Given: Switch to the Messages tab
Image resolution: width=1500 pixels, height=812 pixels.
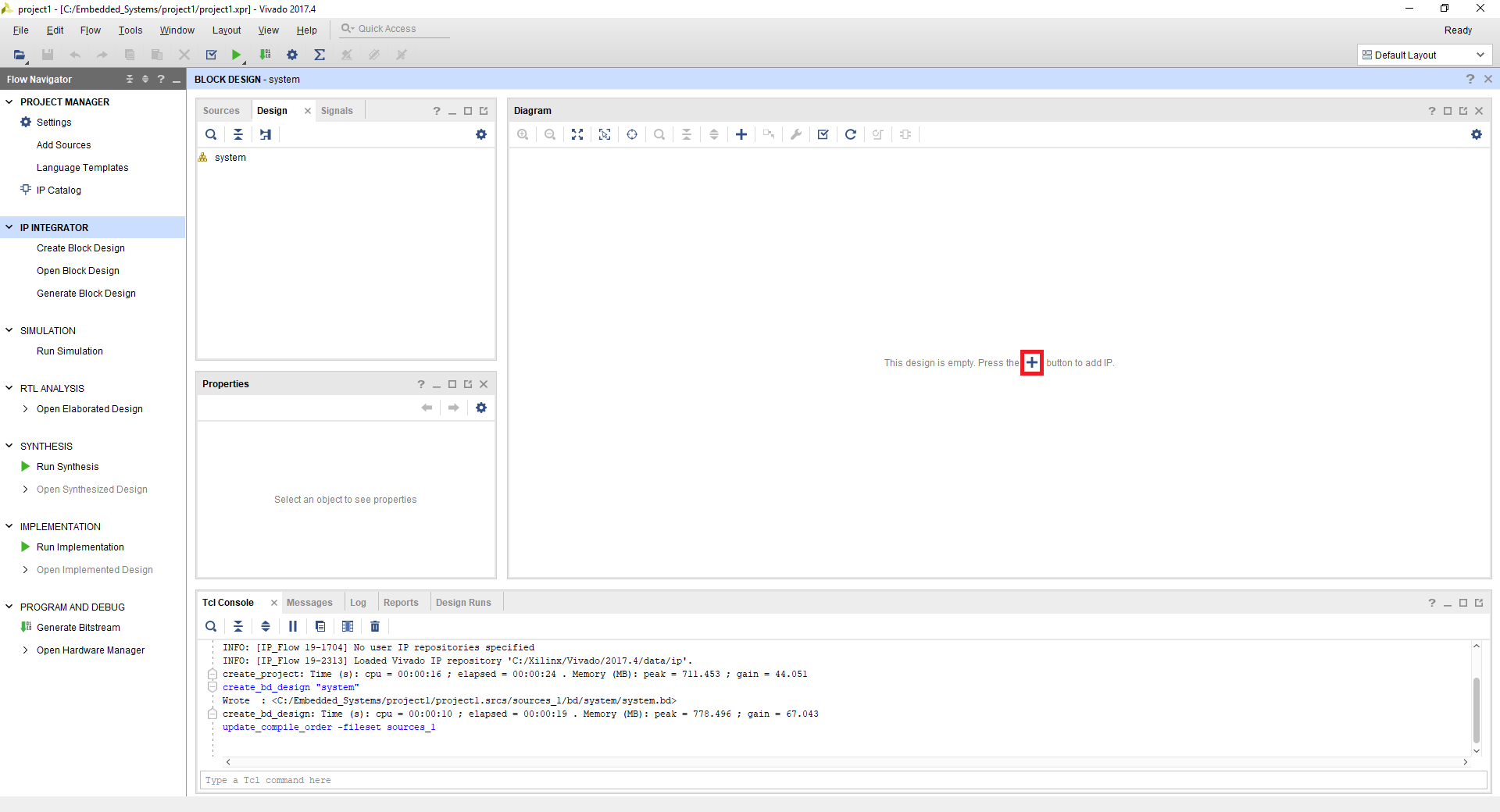Looking at the screenshot, I should point(309,603).
